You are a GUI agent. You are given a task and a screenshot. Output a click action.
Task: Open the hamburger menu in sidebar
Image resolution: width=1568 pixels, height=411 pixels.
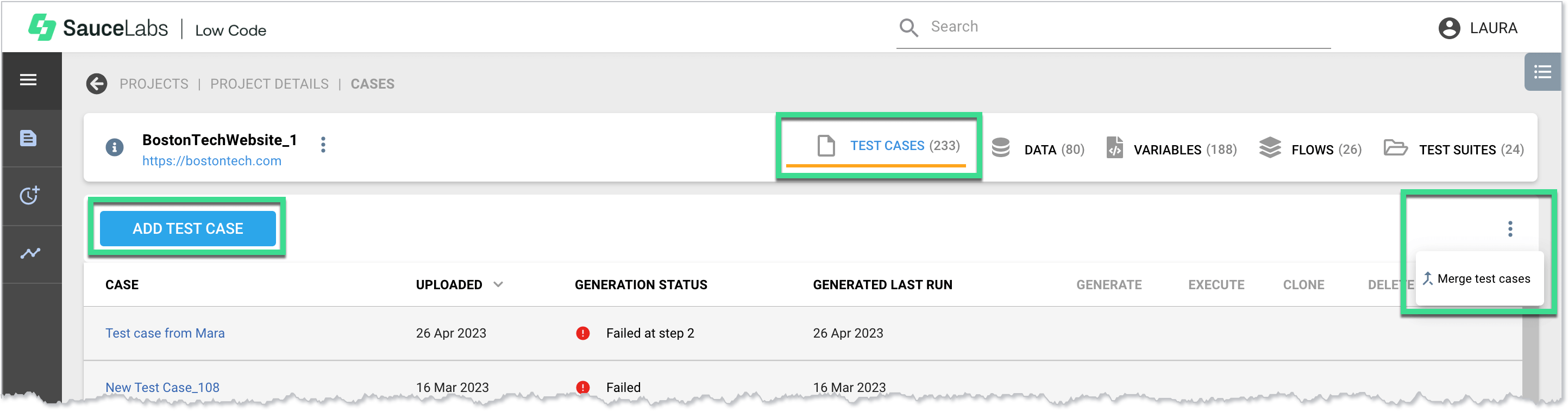(x=28, y=80)
